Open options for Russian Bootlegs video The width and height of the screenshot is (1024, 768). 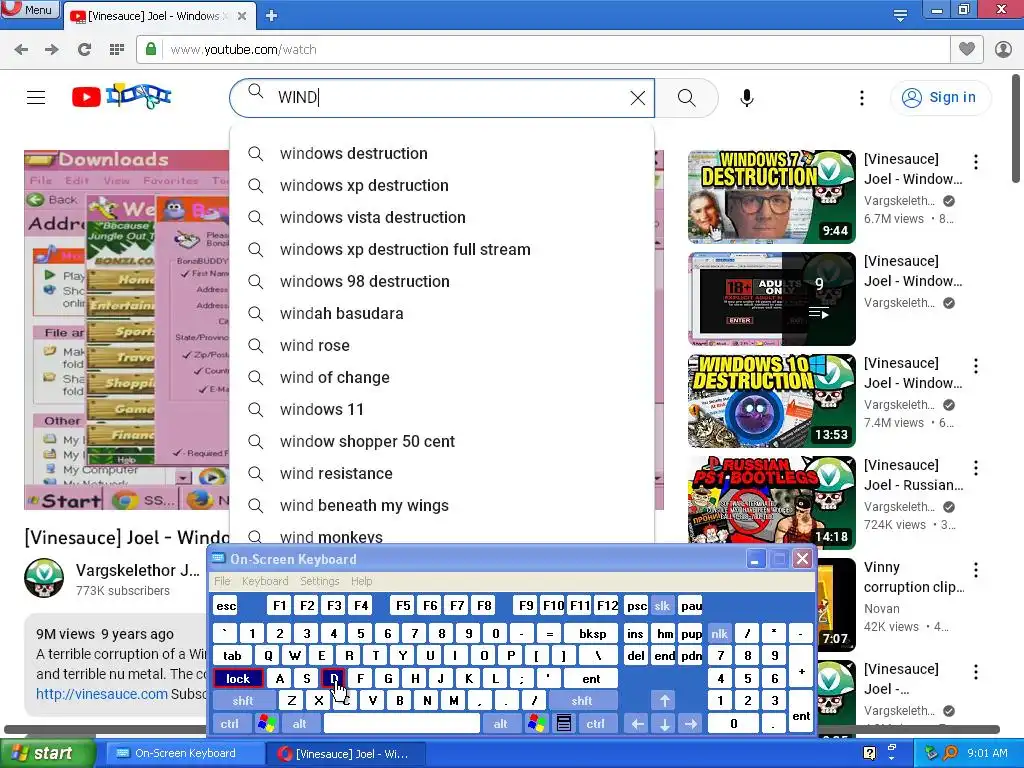click(x=976, y=468)
